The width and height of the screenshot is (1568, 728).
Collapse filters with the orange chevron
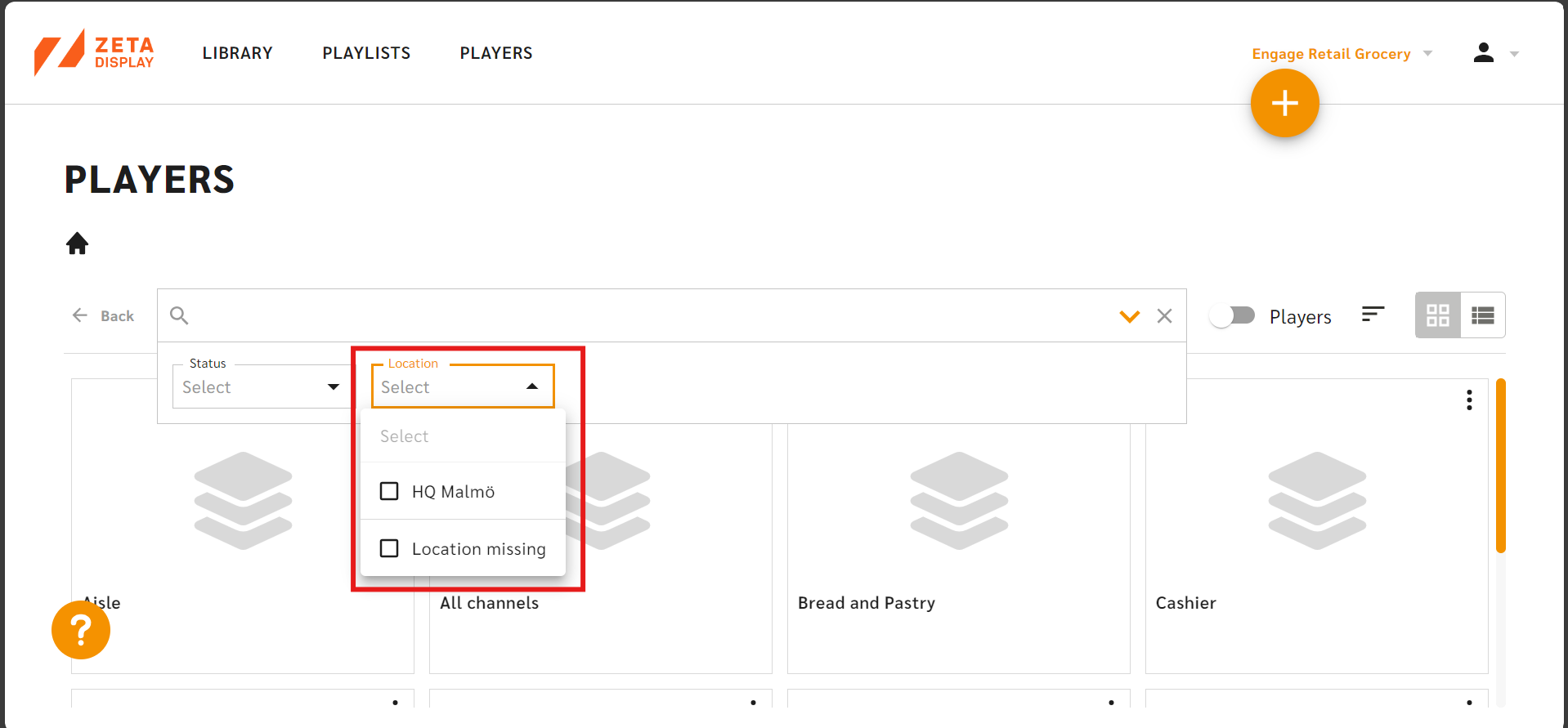tap(1129, 316)
